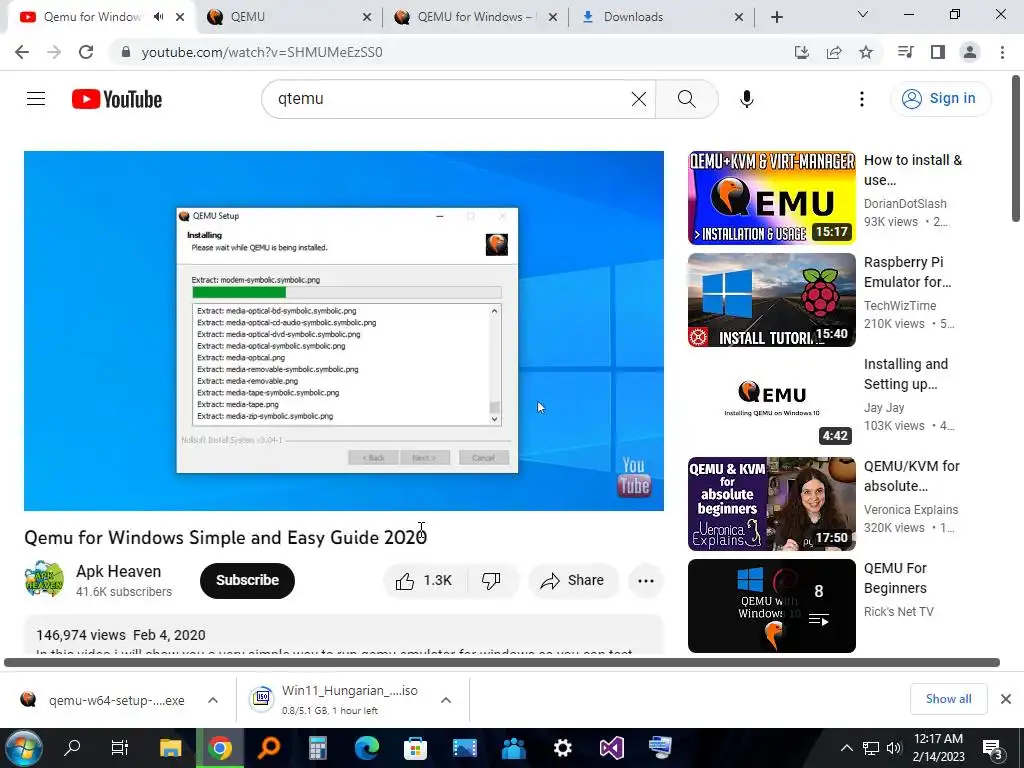The height and width of the screenshot is (768, 1024).
Task: Open Microsoft Edge from taskbar
Action: (x=366, y=748)
